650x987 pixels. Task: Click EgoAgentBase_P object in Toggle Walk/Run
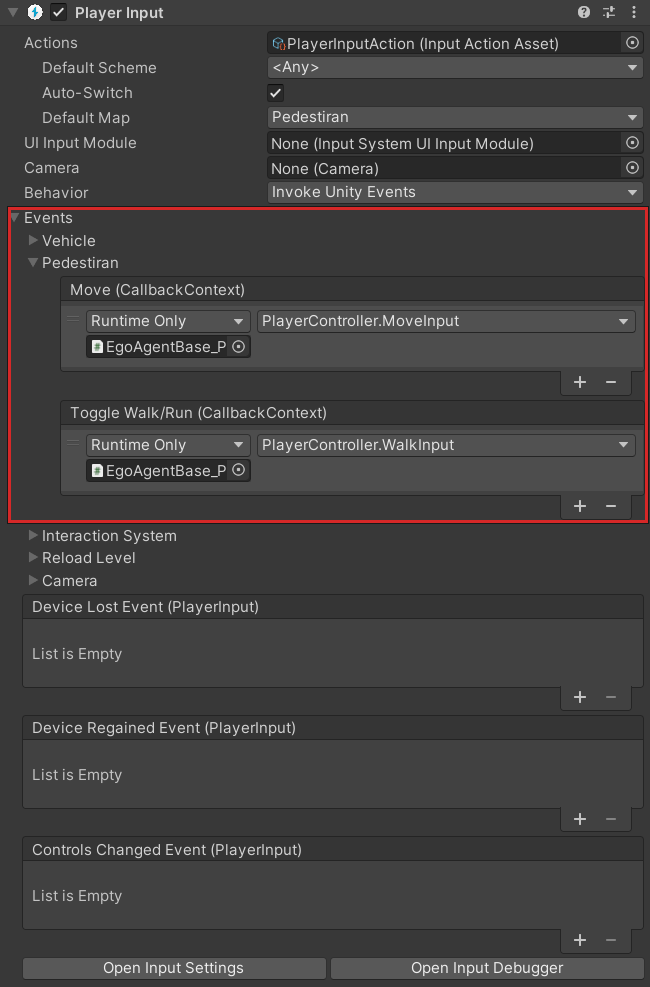[x=157, y=471]
